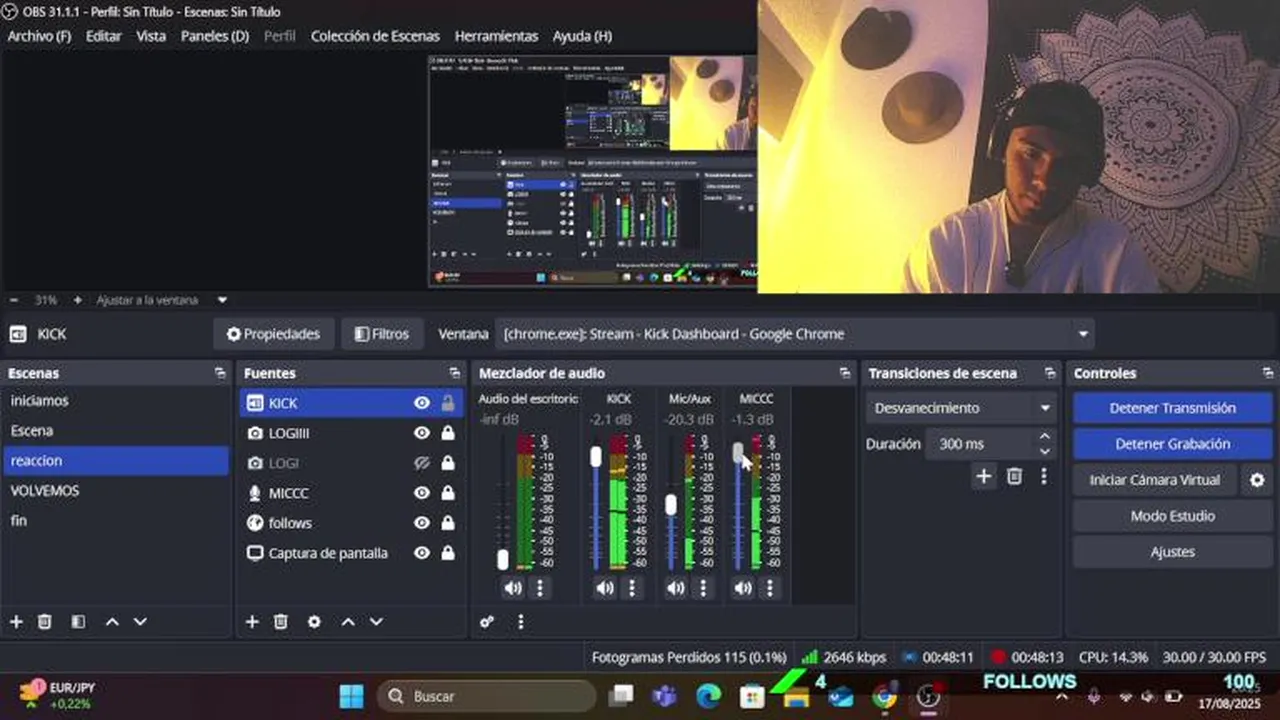Viewport: 1280px width, 720px height.
Task: Mute the Audio del escritorio channel
Action: tap(513, 588)
